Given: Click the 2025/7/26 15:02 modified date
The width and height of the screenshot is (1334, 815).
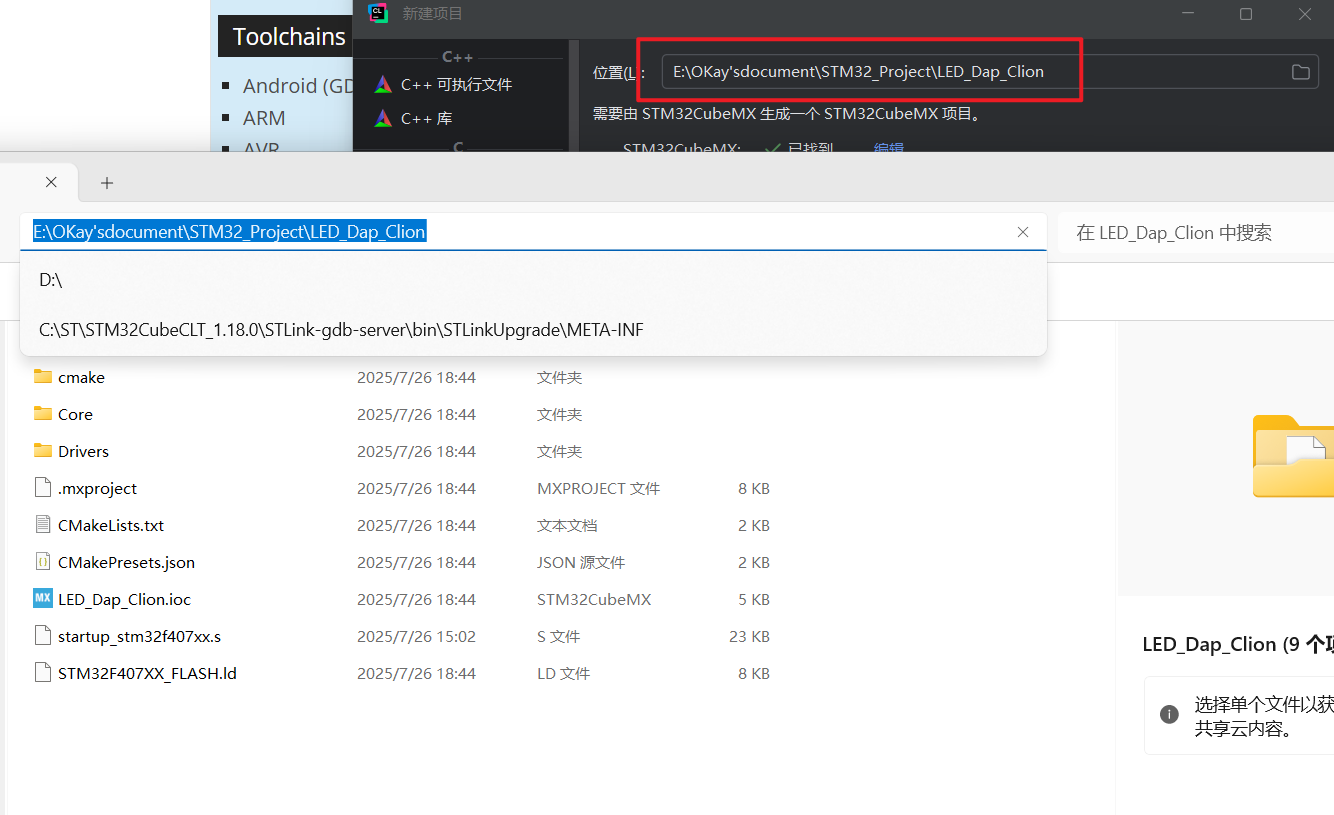Looking at the screenshot, I should click(416, 636).
